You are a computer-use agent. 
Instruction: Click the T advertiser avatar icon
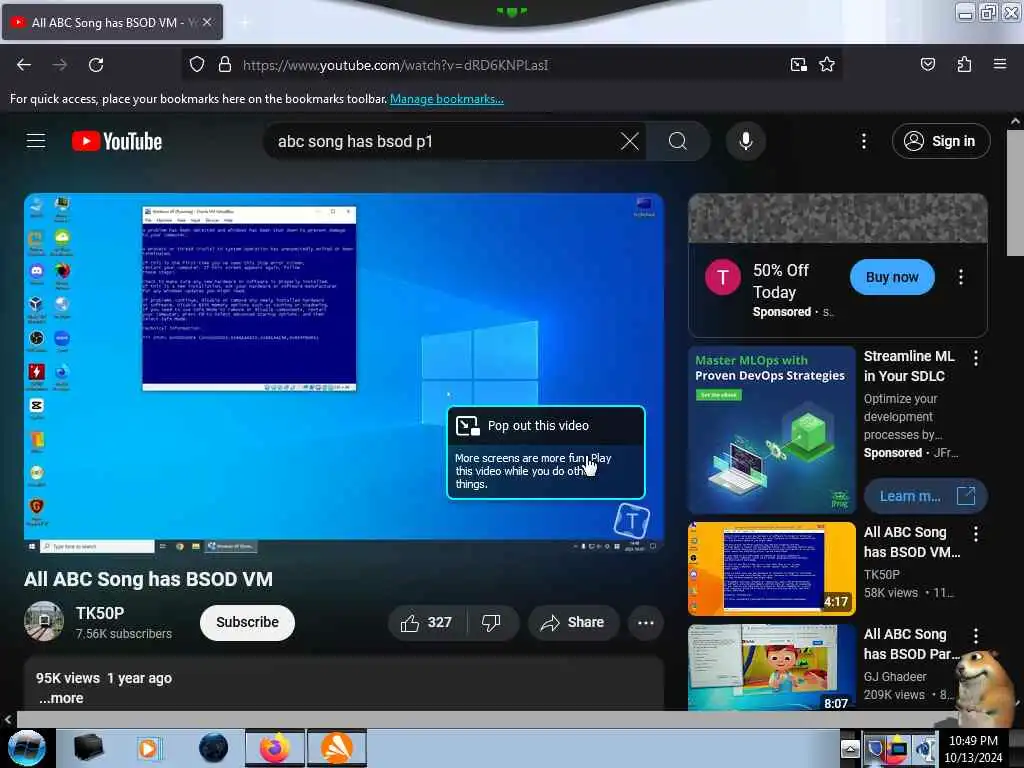pos(722,277)
